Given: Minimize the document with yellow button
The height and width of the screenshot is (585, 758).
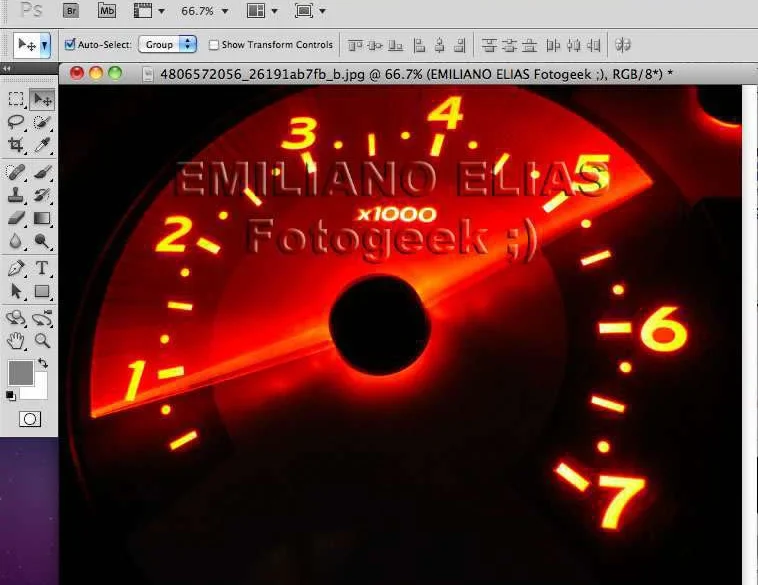Looking at the screenshot, I should (96, 73).
